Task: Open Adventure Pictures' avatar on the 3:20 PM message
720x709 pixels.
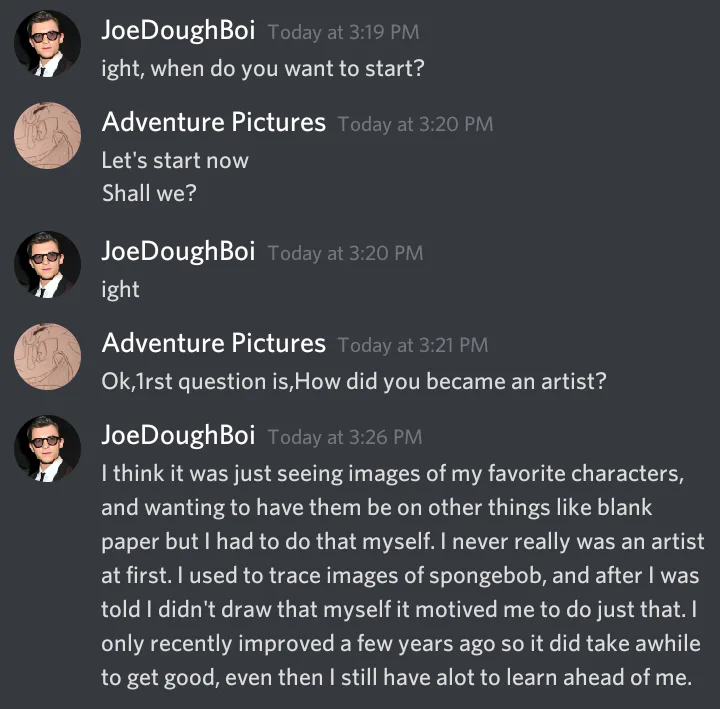Action: tap(47, 135)
